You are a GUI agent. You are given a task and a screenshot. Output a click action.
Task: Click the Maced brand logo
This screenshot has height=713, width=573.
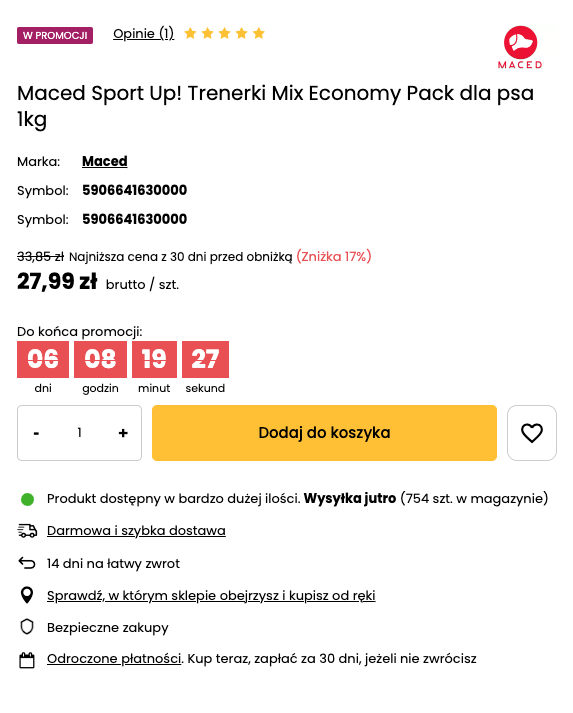[520, 47]
